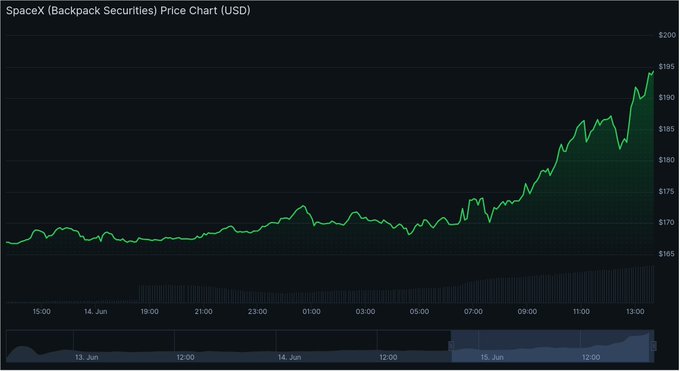Click the highlighted navigator range around 15. Jun
Image resolution: width=680 pixels, height=371 pixels.
pyautogui.click(x=552, y=346)
